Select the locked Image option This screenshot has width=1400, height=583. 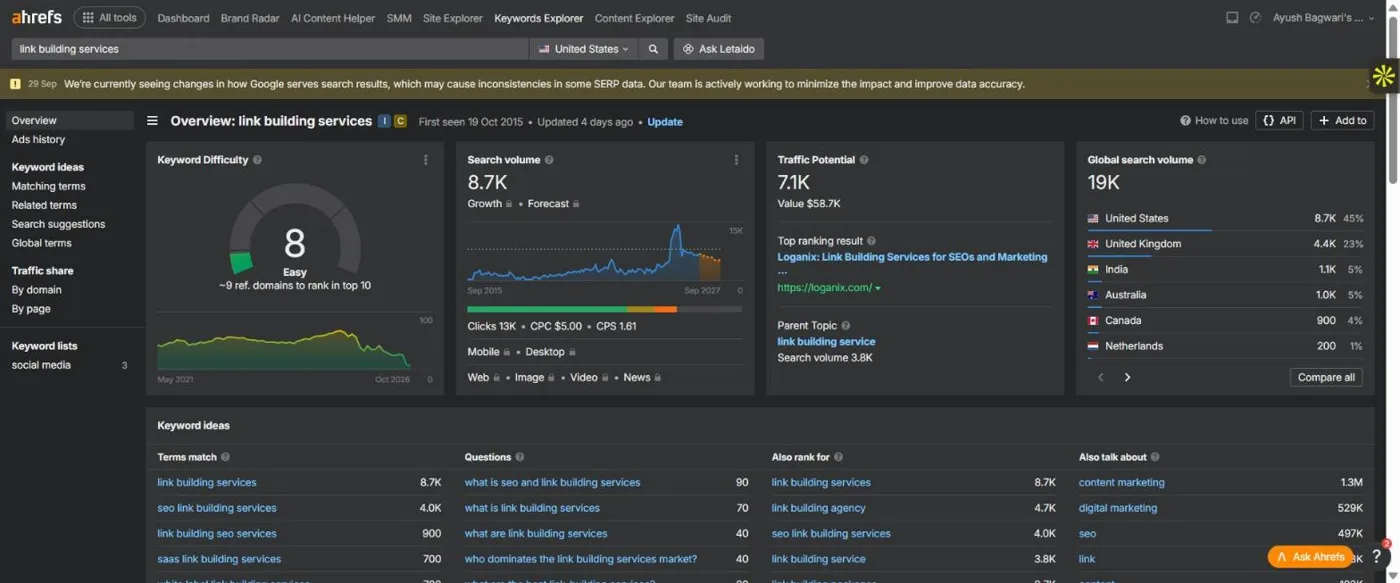535,378
